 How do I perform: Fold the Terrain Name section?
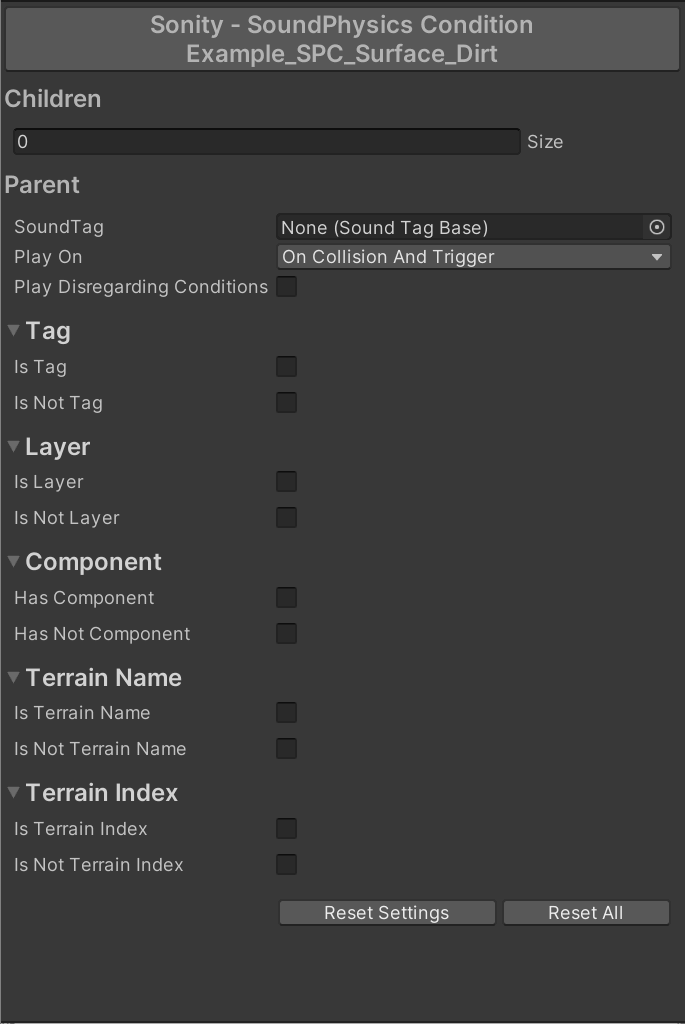pos(14,677)
